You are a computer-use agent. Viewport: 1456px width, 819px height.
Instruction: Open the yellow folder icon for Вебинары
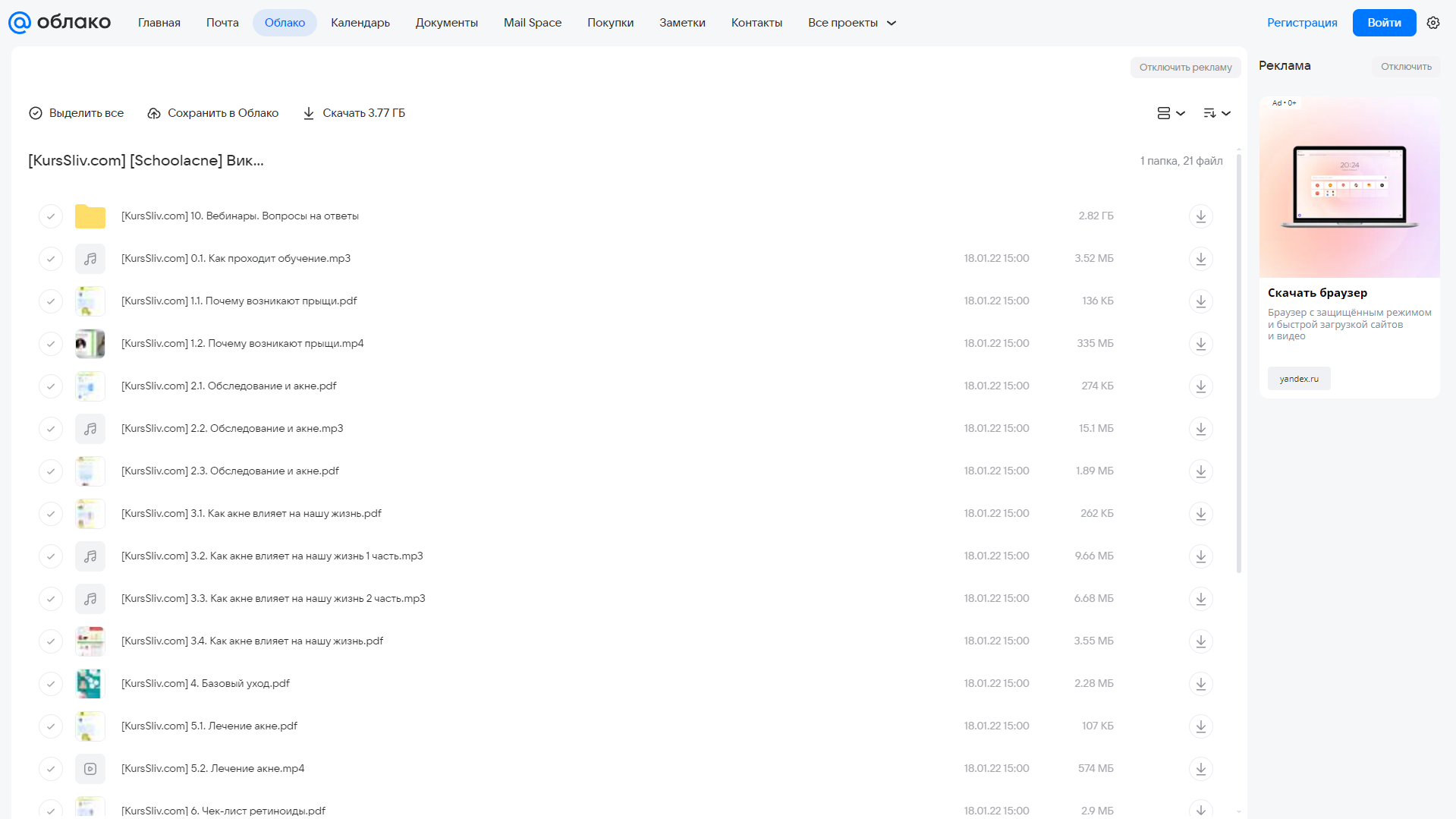[90, 216]
